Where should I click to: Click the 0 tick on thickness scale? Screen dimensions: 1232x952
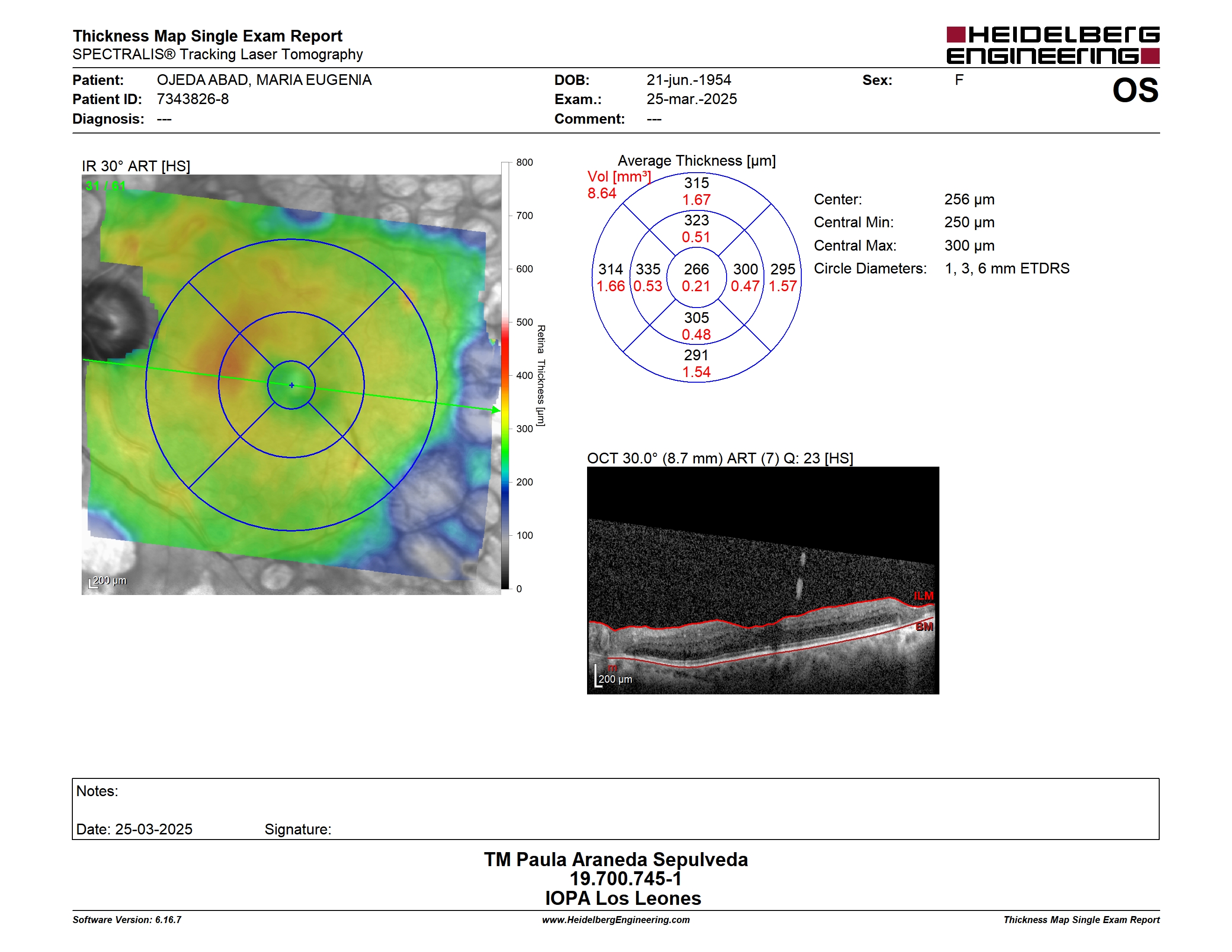coord(519,589)
